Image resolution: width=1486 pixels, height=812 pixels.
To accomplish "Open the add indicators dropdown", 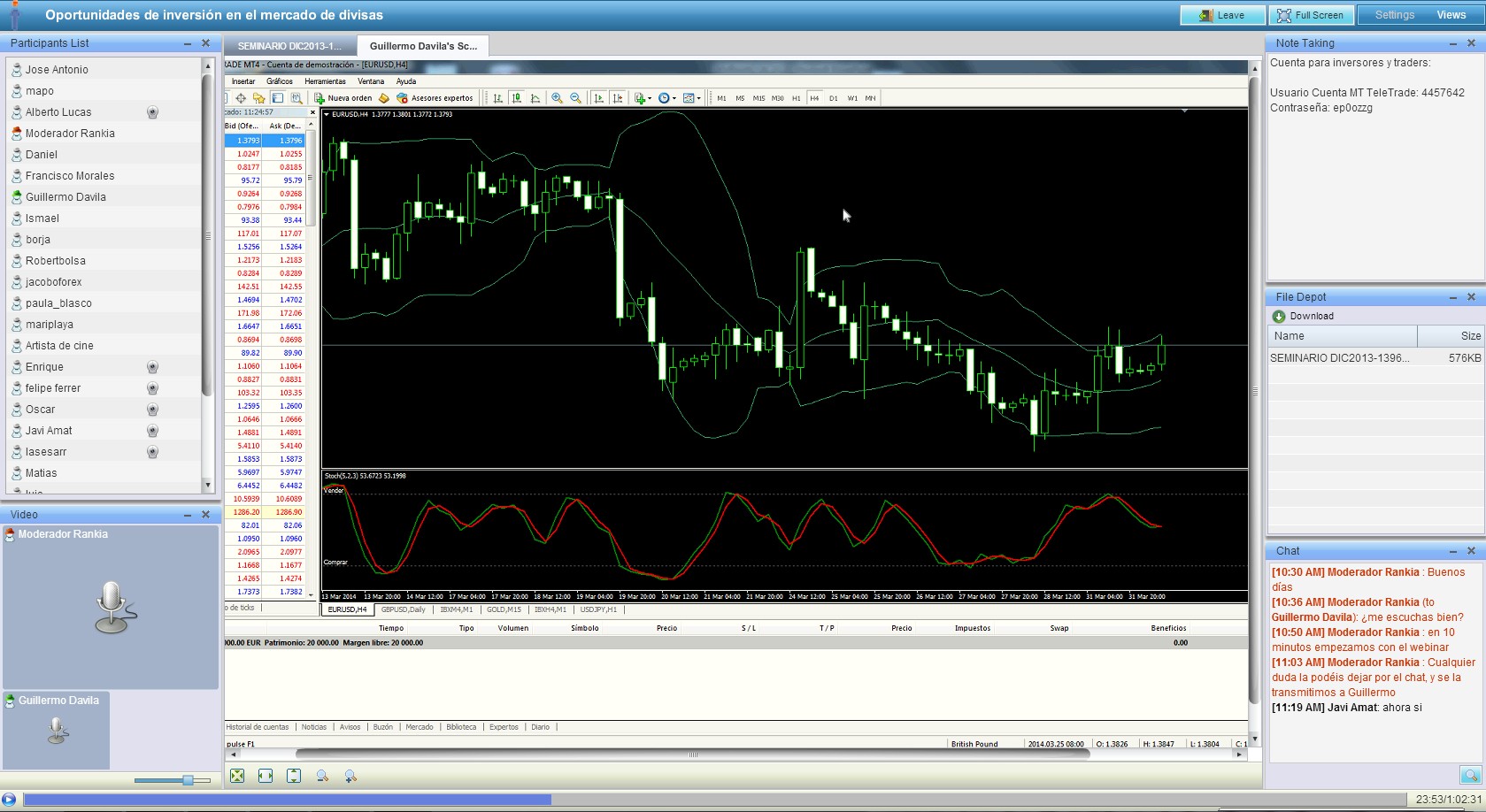I will point(643,98).
